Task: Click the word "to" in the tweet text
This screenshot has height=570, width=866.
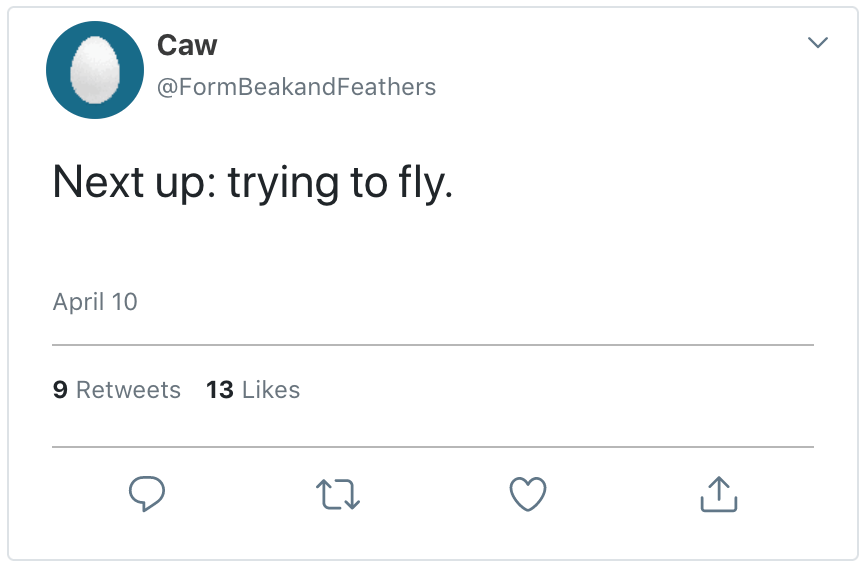Action: [366, 183]
